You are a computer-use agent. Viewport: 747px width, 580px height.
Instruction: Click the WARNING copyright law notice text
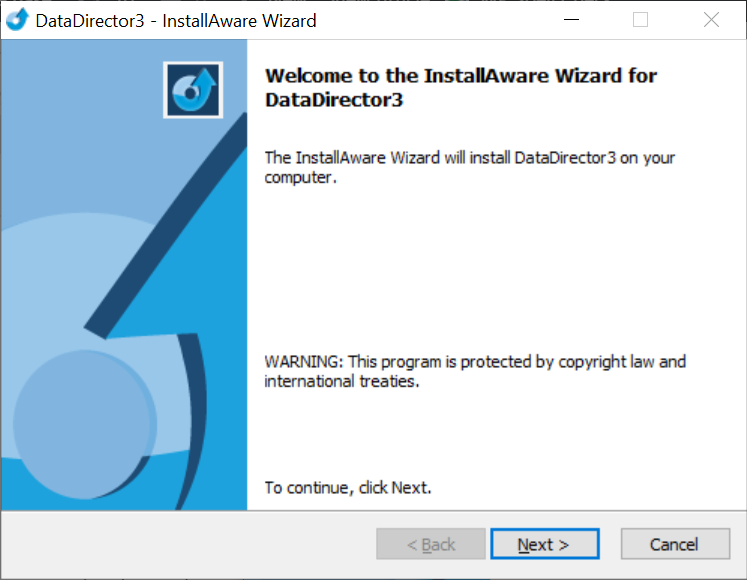(475, 371)
